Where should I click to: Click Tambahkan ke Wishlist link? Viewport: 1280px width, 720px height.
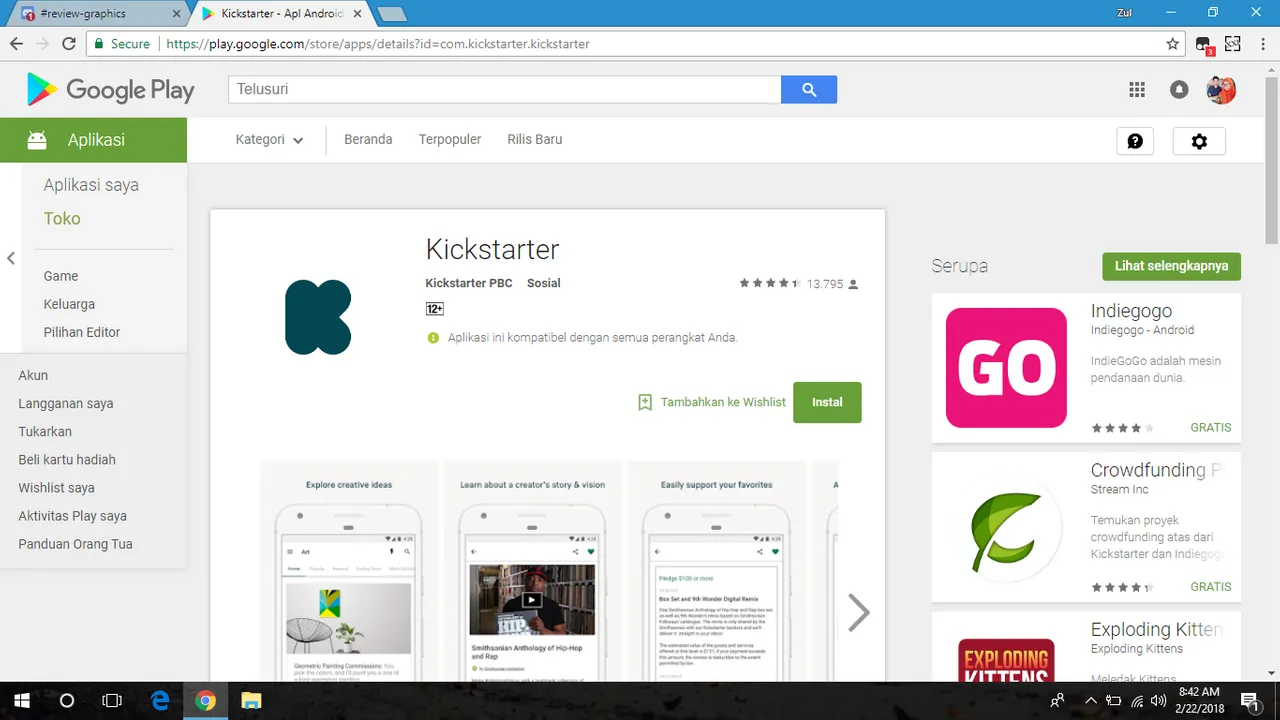coord(723,402)
